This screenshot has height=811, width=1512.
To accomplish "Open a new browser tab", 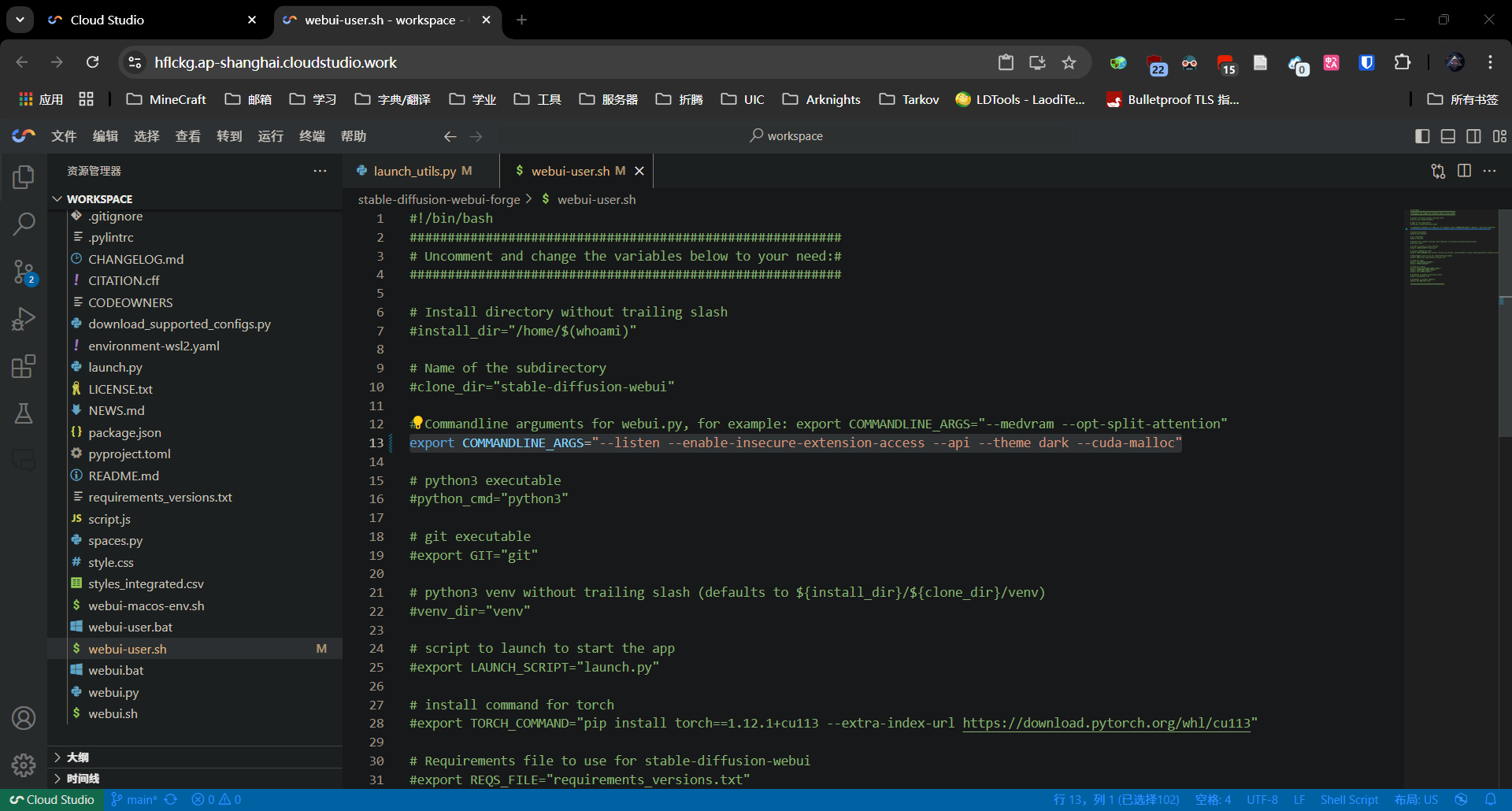I will click(x=521, y=20).
